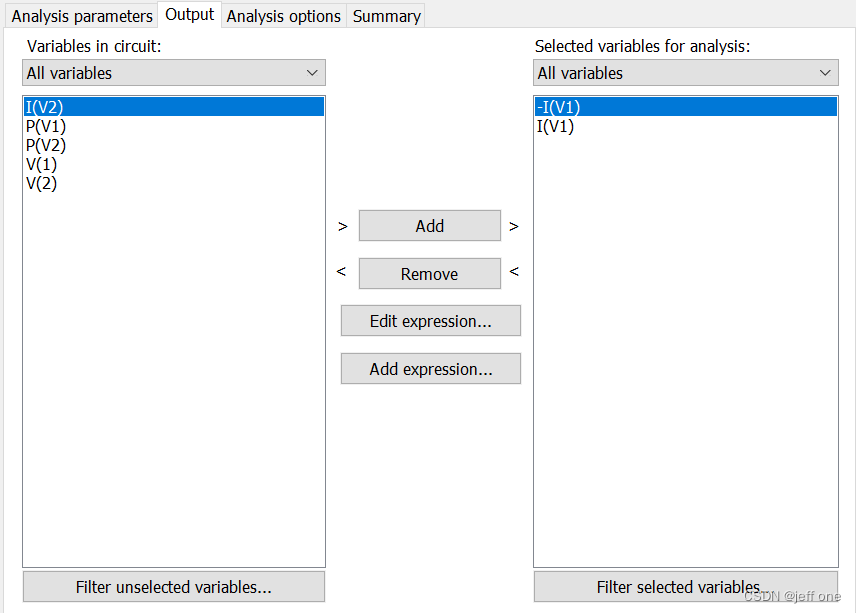Image resolution: width=856 pixels, height=613 pixels.
Task: Open Edit expression dialog
Action: click(x=430, y=321)
